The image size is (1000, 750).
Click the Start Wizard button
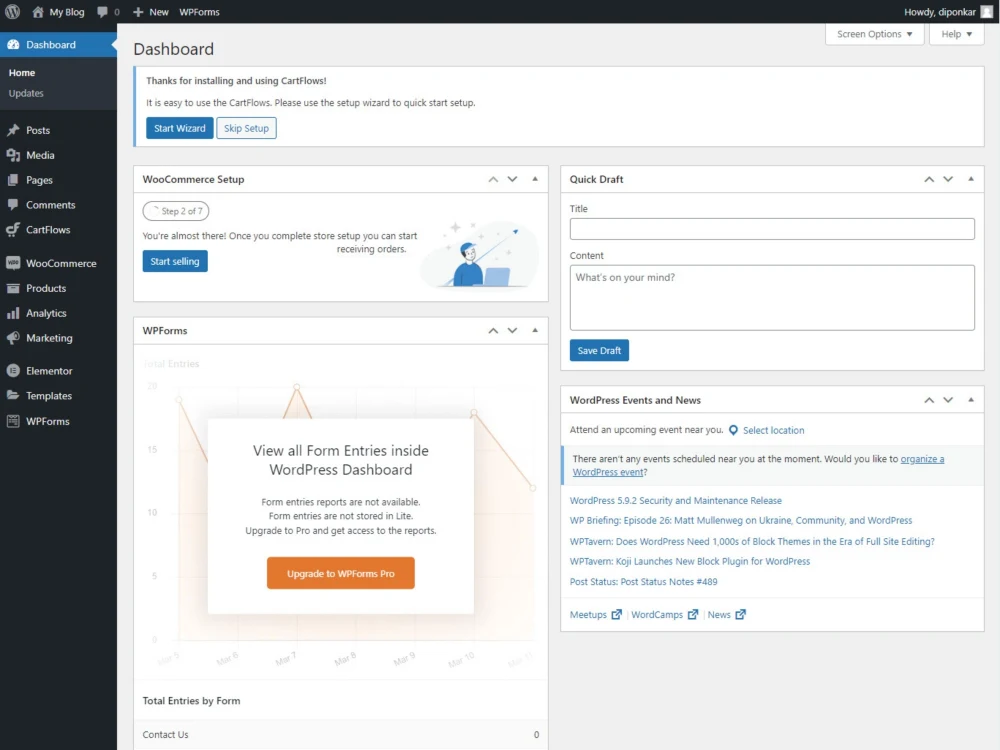pyautogui.click(x=180, y=128)
